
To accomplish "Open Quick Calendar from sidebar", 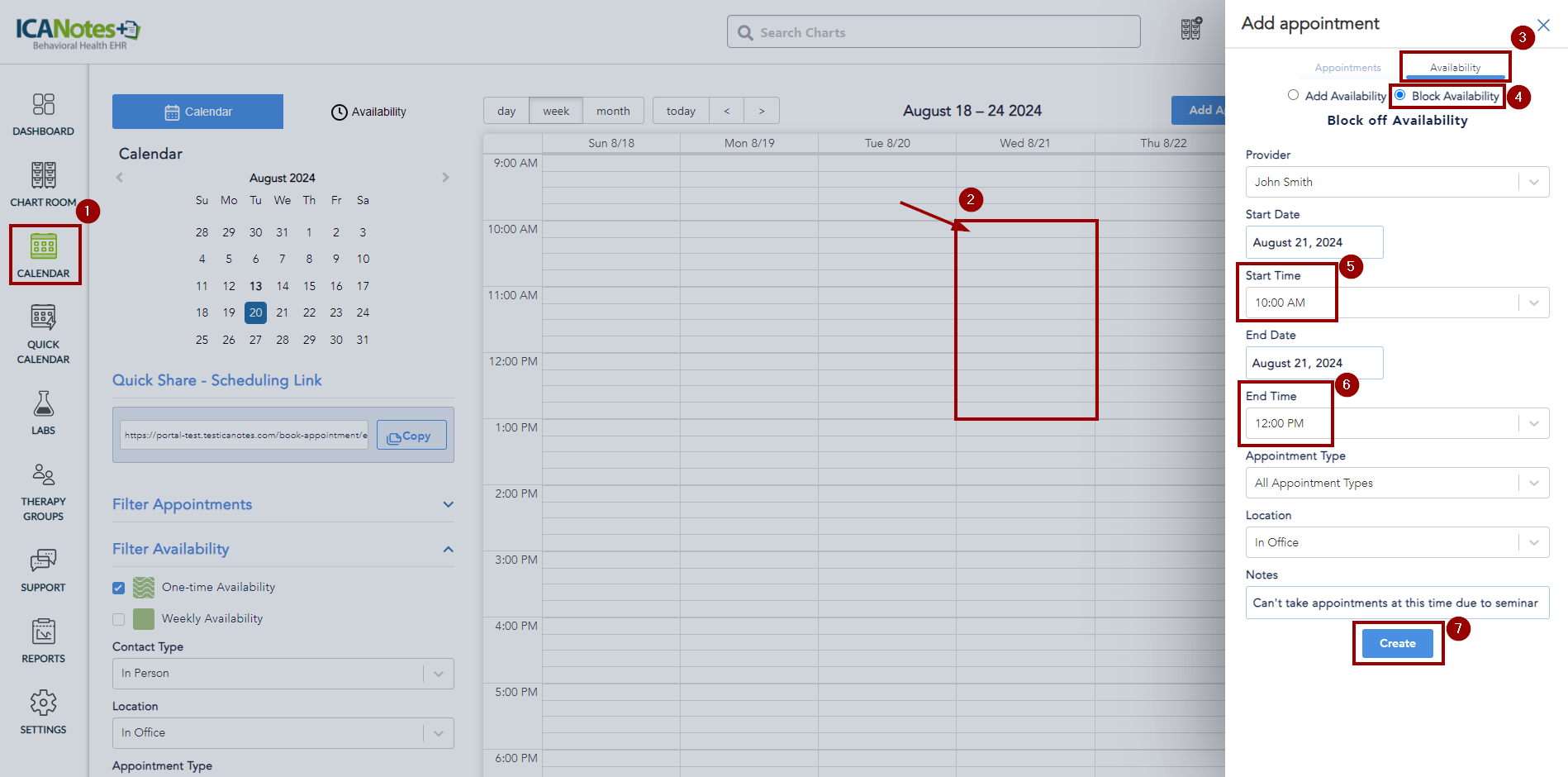I will pyautogui.click(x=43, y=333).
